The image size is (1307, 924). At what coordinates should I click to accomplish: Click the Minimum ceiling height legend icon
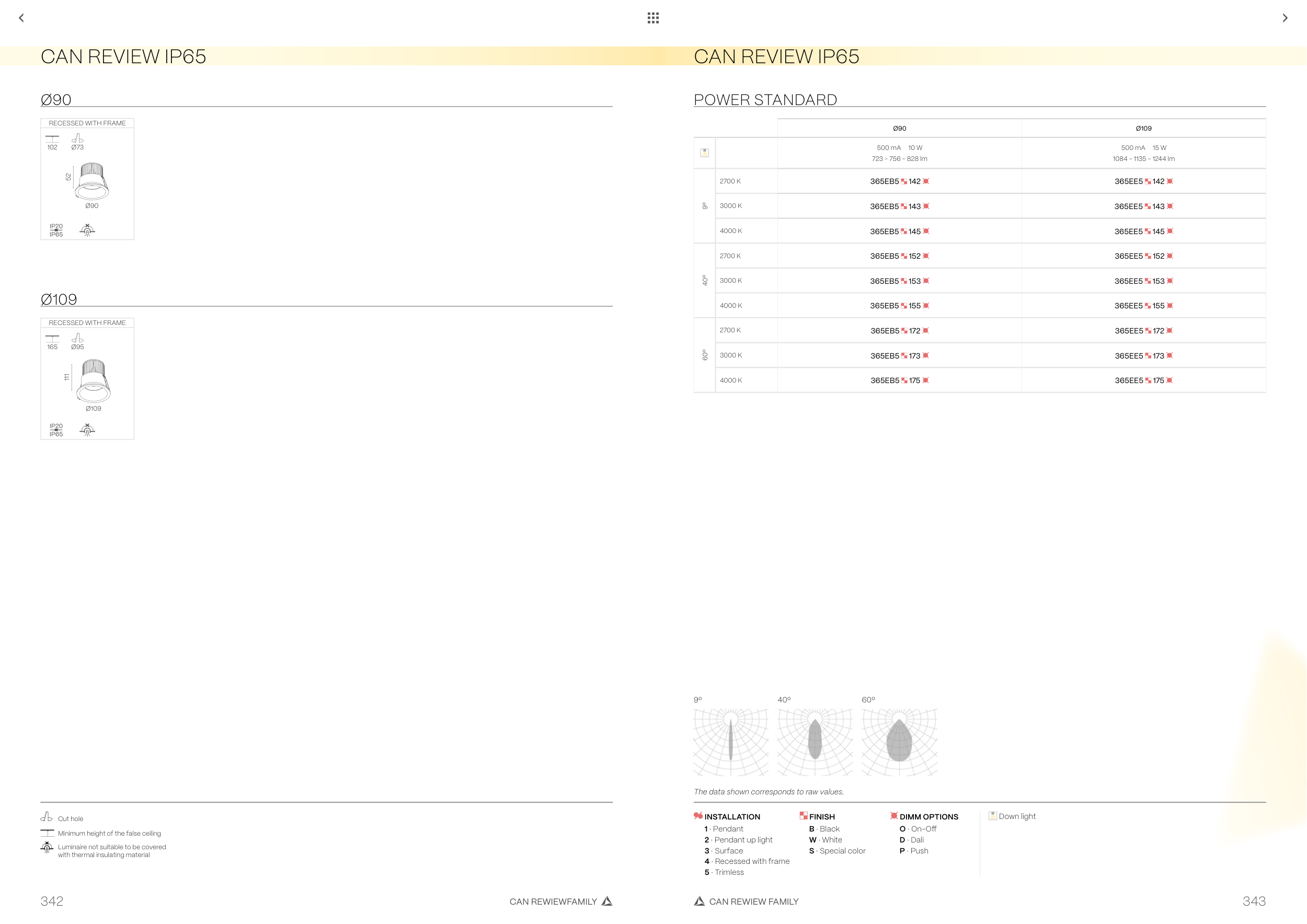(x=47, y=833)
